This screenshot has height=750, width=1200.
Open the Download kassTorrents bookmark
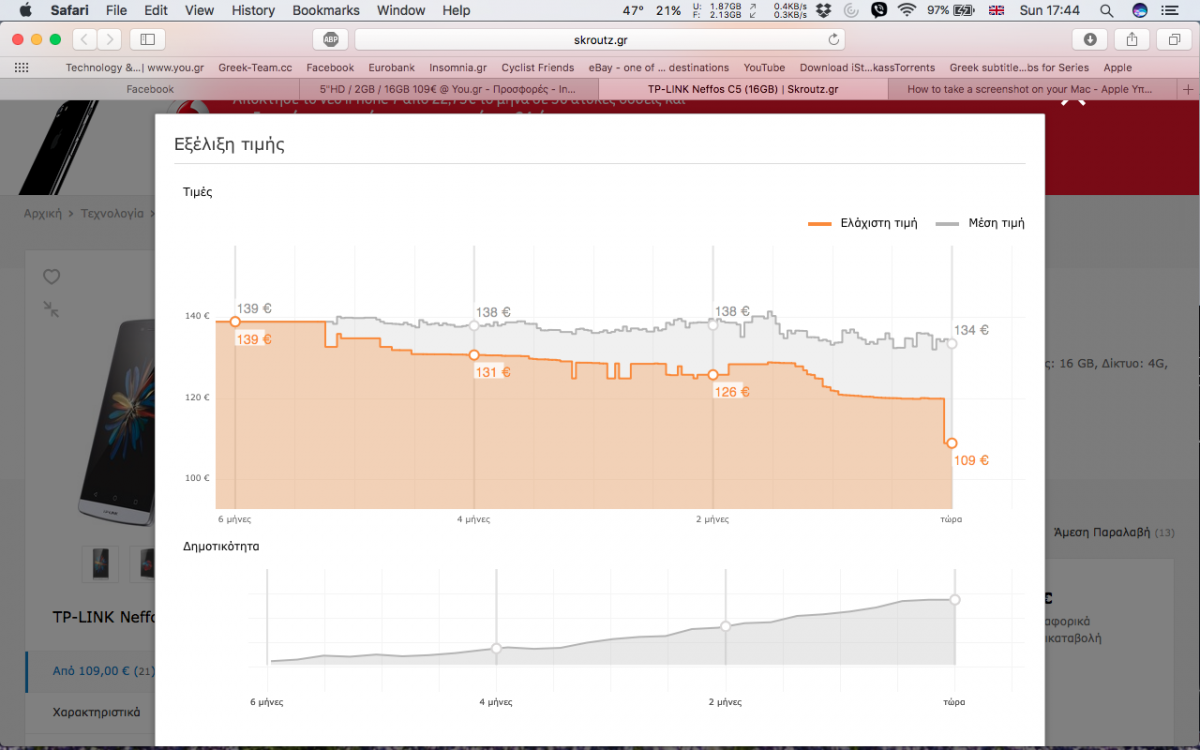click(x=867, y=68)
